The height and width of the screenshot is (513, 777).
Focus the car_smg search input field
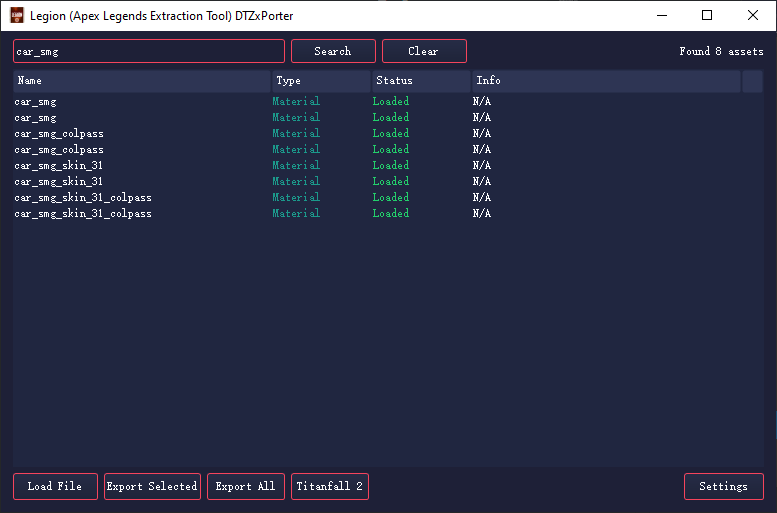149,51
